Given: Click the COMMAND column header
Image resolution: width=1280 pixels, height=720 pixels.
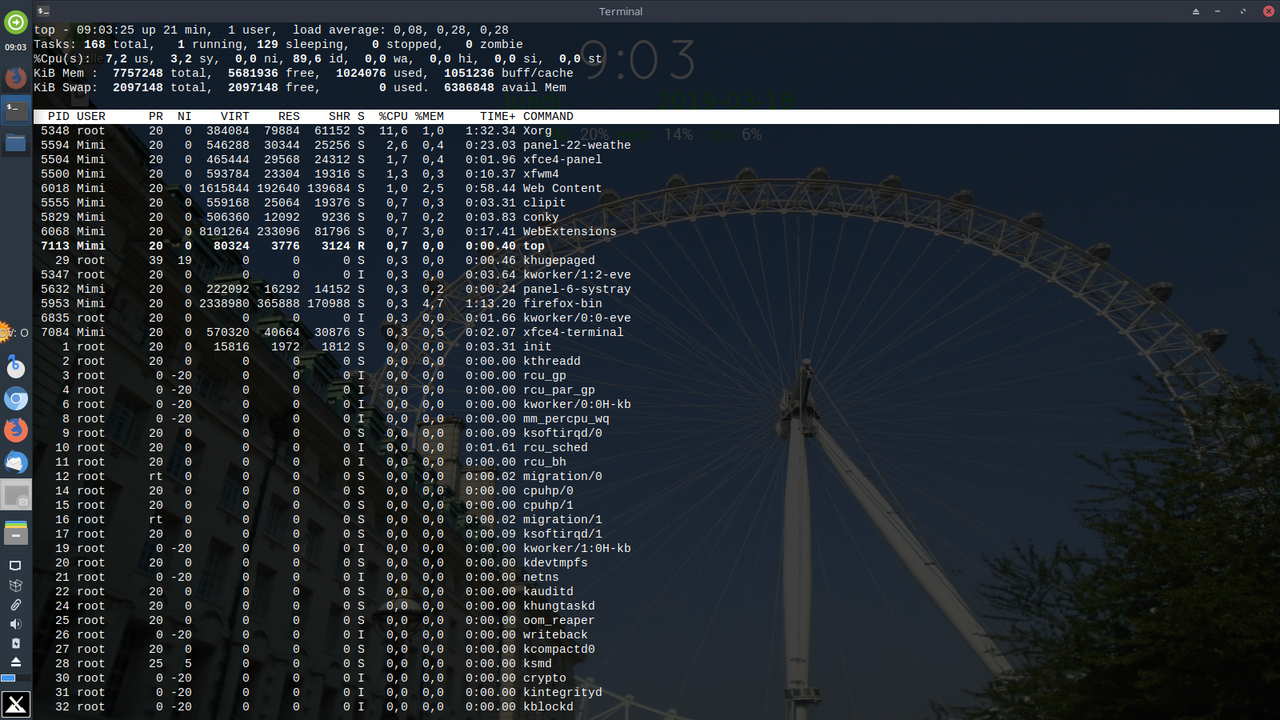Looking at the screenshot, I should (548, 117).
